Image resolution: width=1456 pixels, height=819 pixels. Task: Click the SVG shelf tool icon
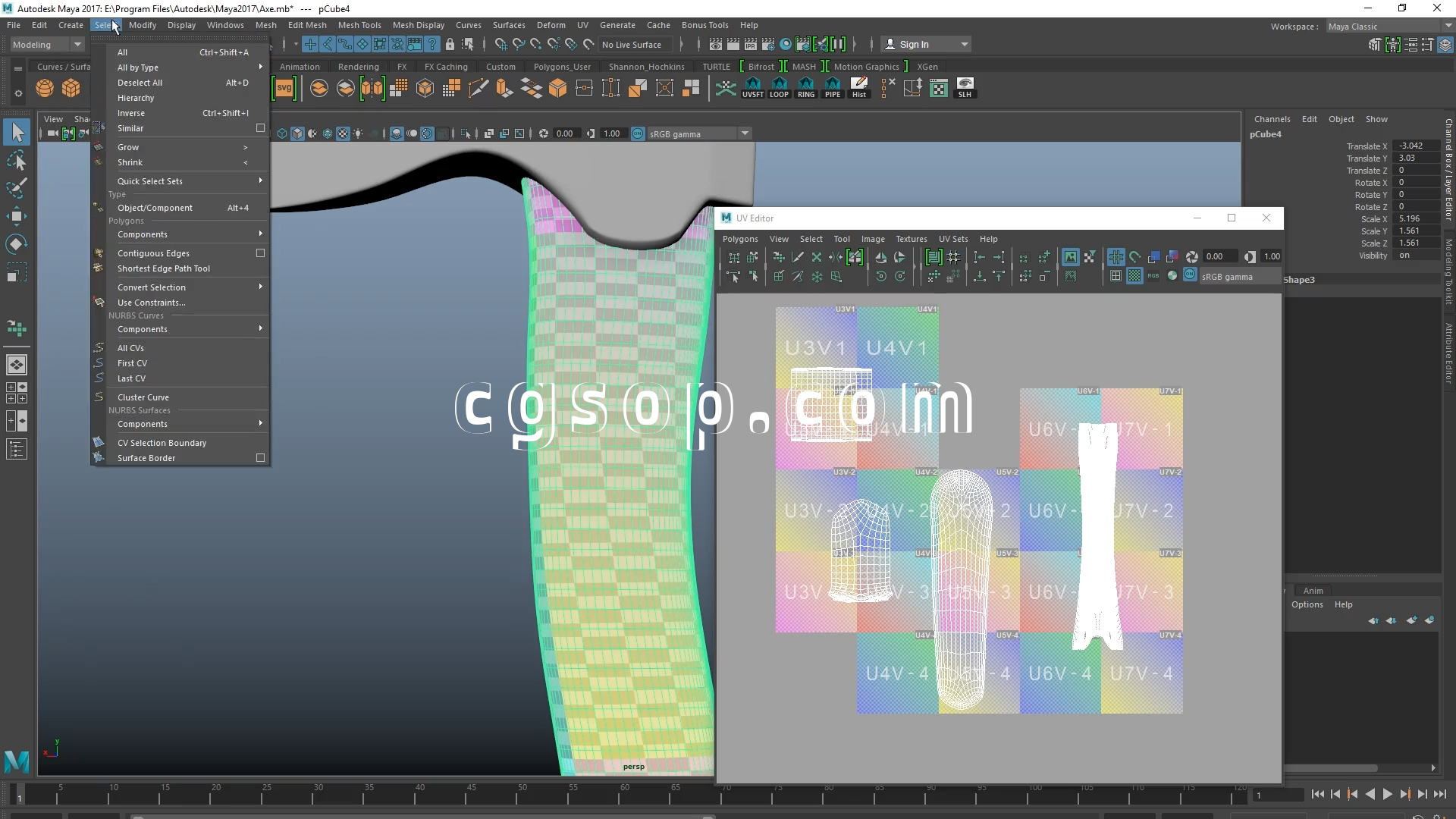pyautogui.click(x=284, y=88)
